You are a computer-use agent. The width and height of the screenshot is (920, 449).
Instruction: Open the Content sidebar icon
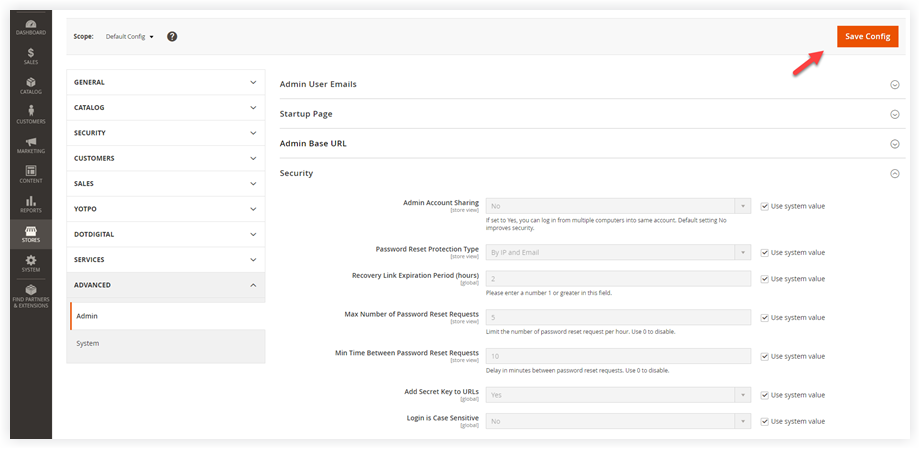pyautogui.click(x=31, y=174)
